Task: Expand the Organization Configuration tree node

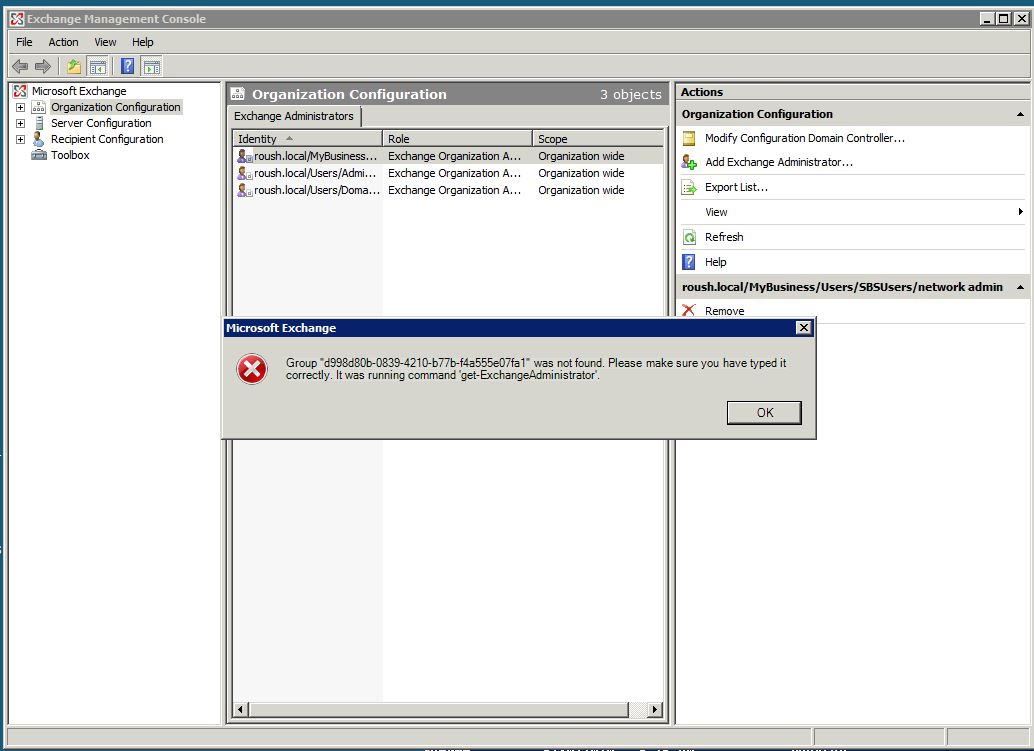Action: (20, 107)
